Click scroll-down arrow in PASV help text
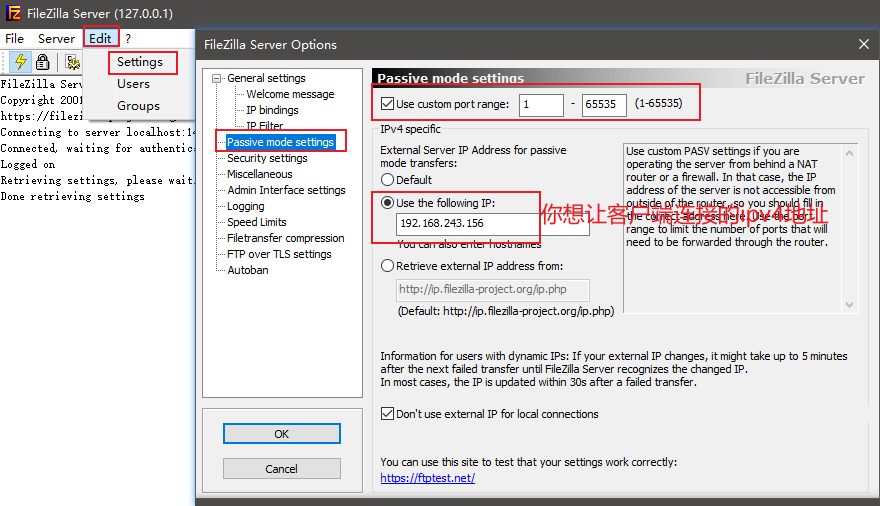This screenshot has width=880, height=506. pos(849,305)
